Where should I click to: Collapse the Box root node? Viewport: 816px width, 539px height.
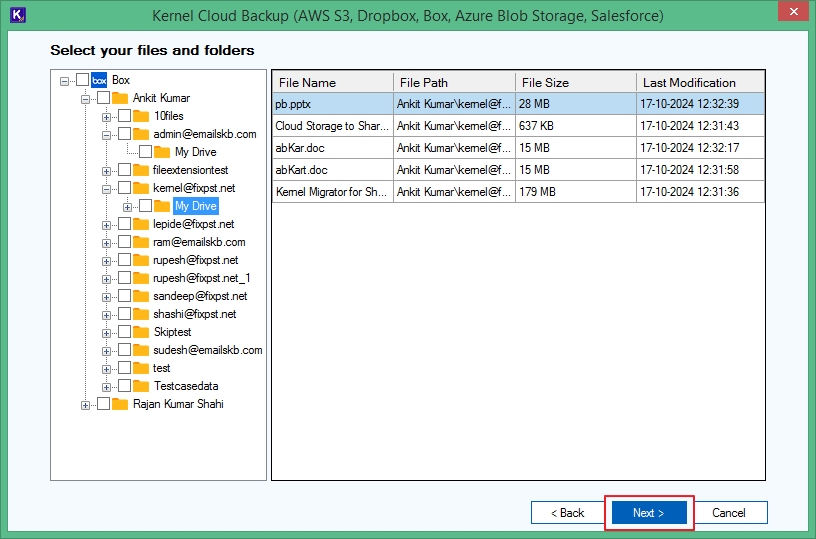(65, 81)
